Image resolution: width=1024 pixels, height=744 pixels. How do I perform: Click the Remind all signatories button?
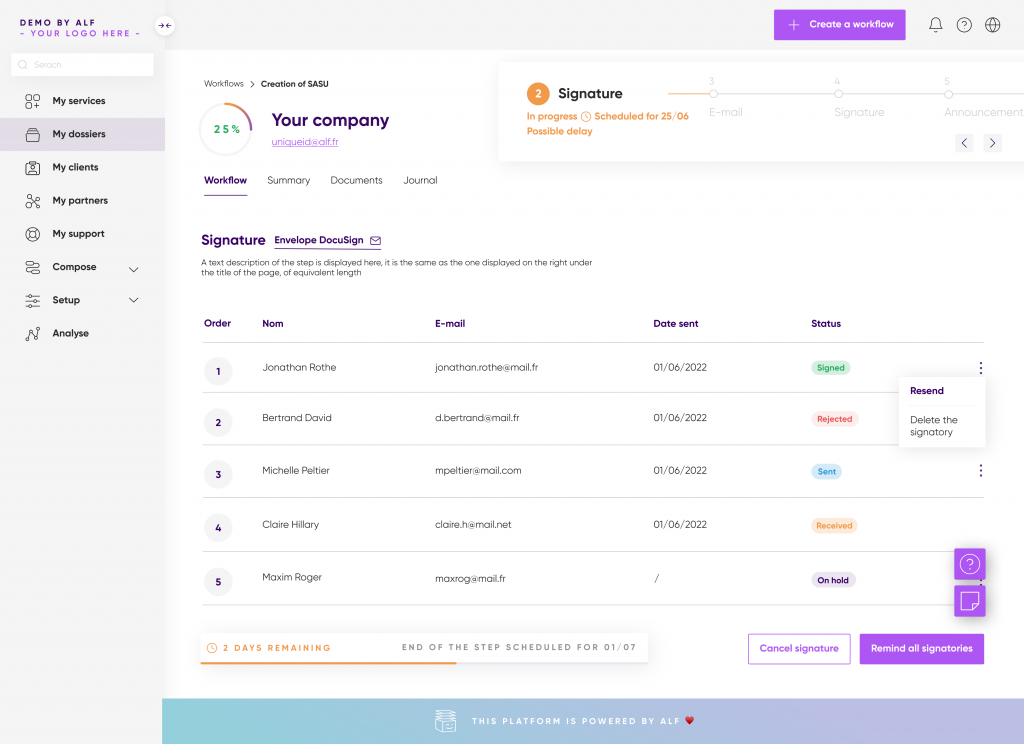[921, 648]
